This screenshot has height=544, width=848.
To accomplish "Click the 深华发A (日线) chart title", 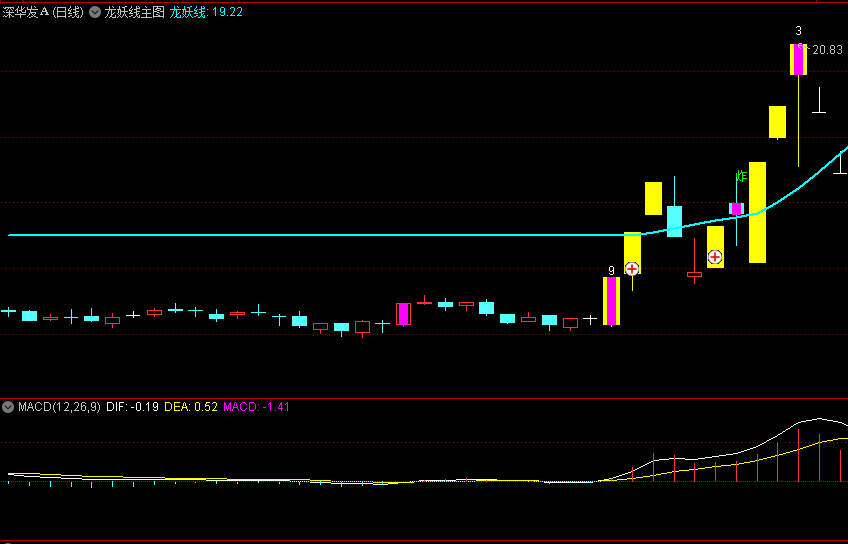I will [x=43, y=12].
